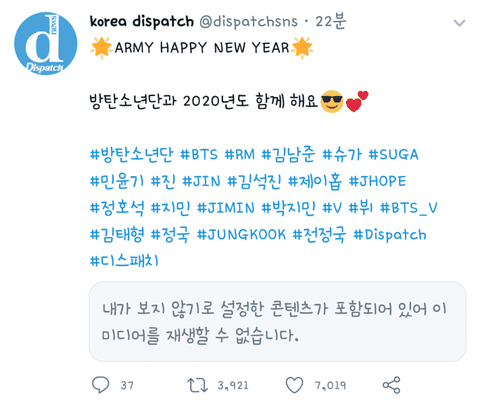
Task: Open the #JIMIN hashtag
Action: (x=226, y=208)
